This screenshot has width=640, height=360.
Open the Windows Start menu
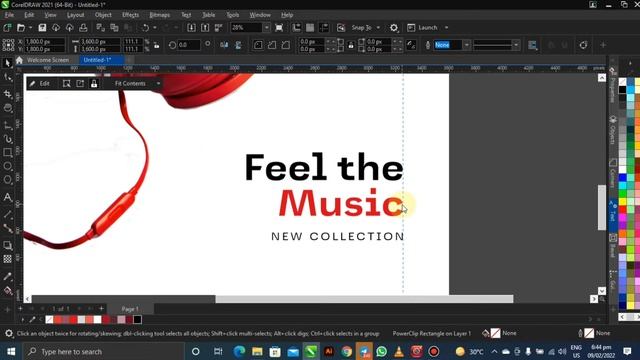11,351
